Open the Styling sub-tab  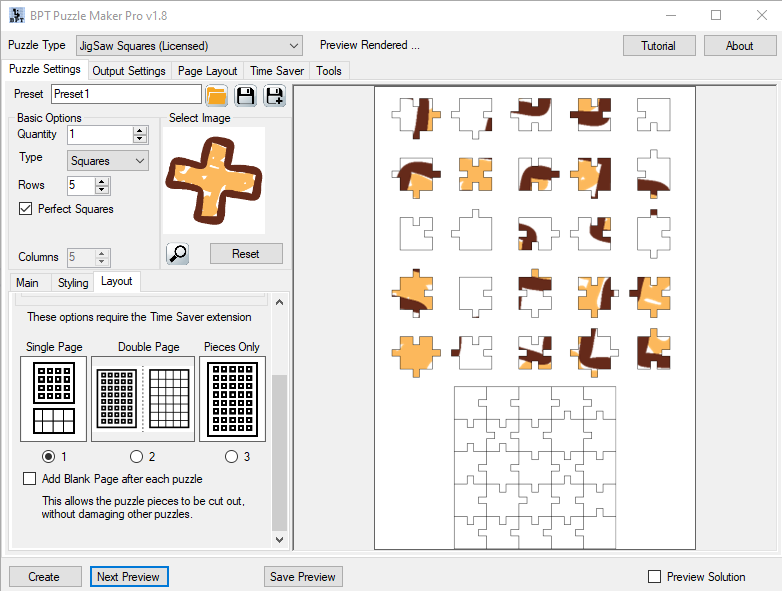[x=73, y=283]
